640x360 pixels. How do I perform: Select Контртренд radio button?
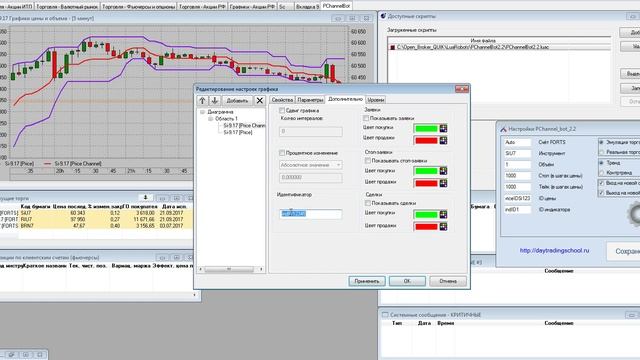click(x=601, y=172)
